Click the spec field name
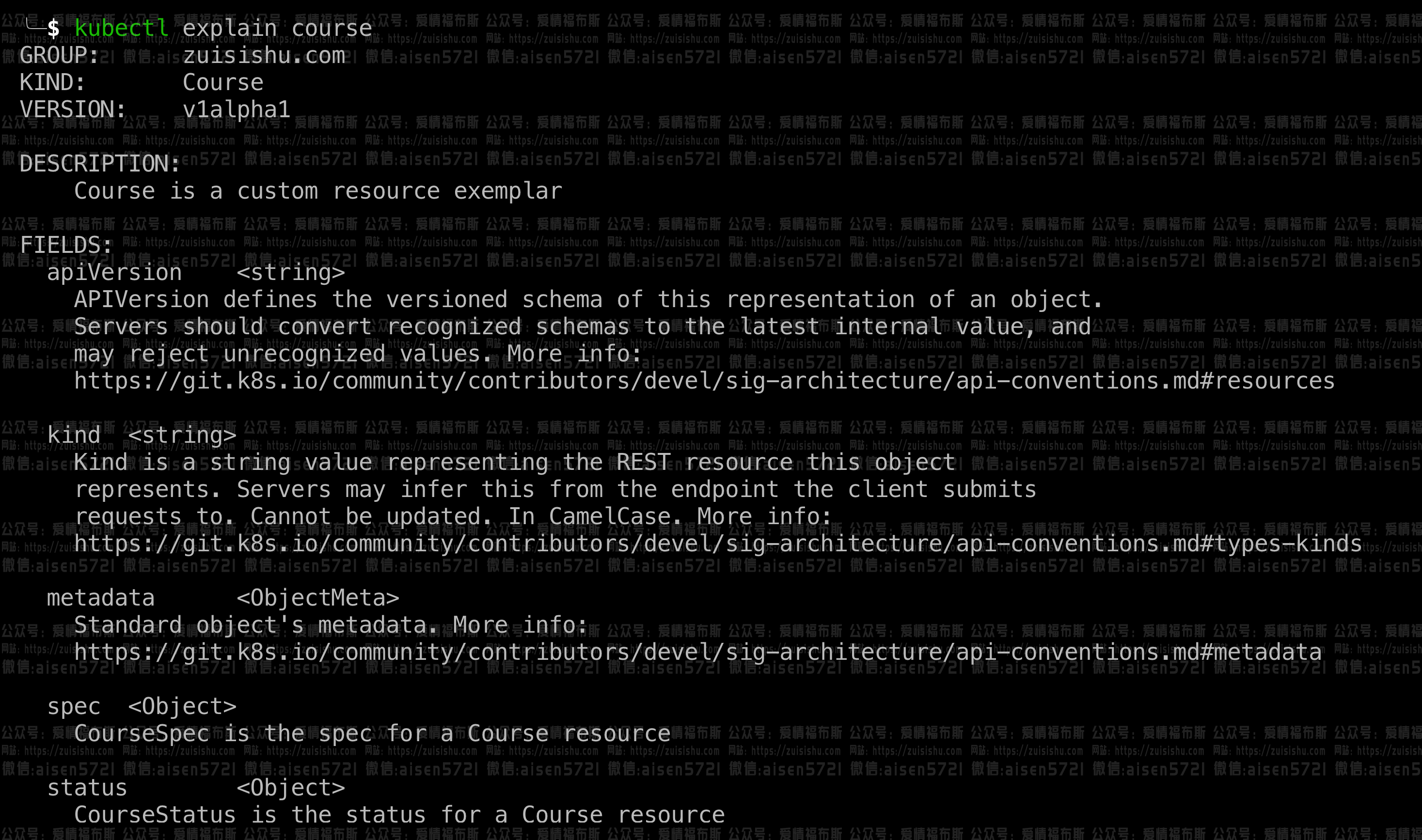 [x=74, y=706]
